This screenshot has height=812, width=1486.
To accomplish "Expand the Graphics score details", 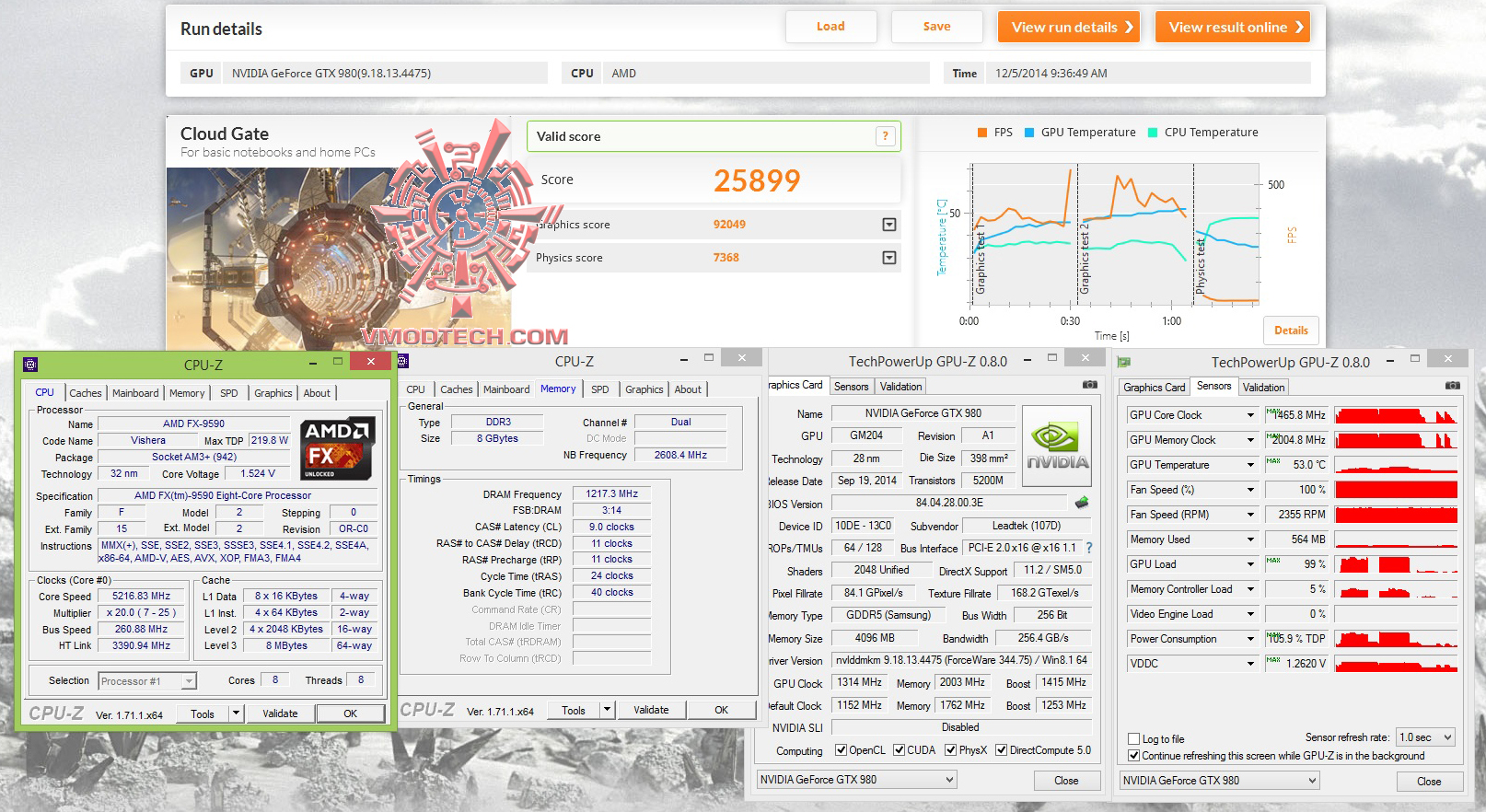I will 889,225.
